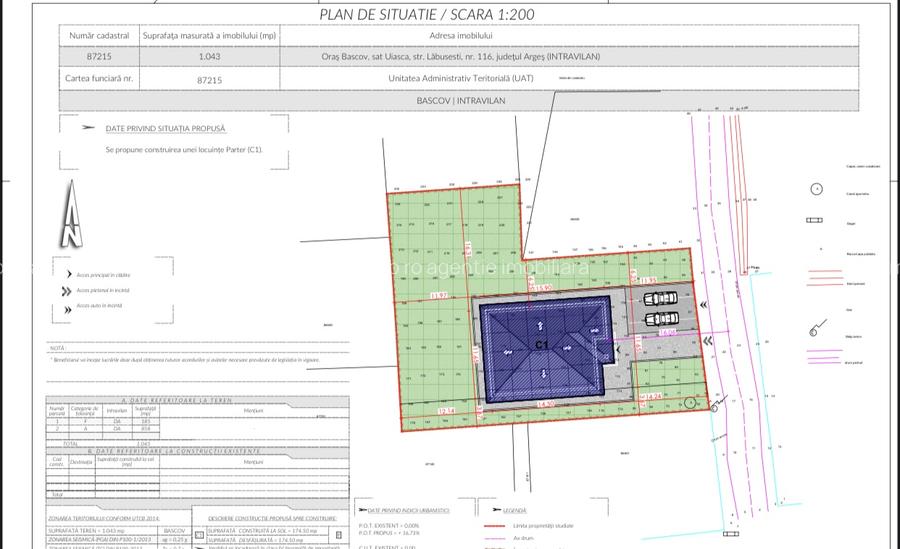Click the 16.06 magenta dimension label
900x549 pixels.
point(668,333)
